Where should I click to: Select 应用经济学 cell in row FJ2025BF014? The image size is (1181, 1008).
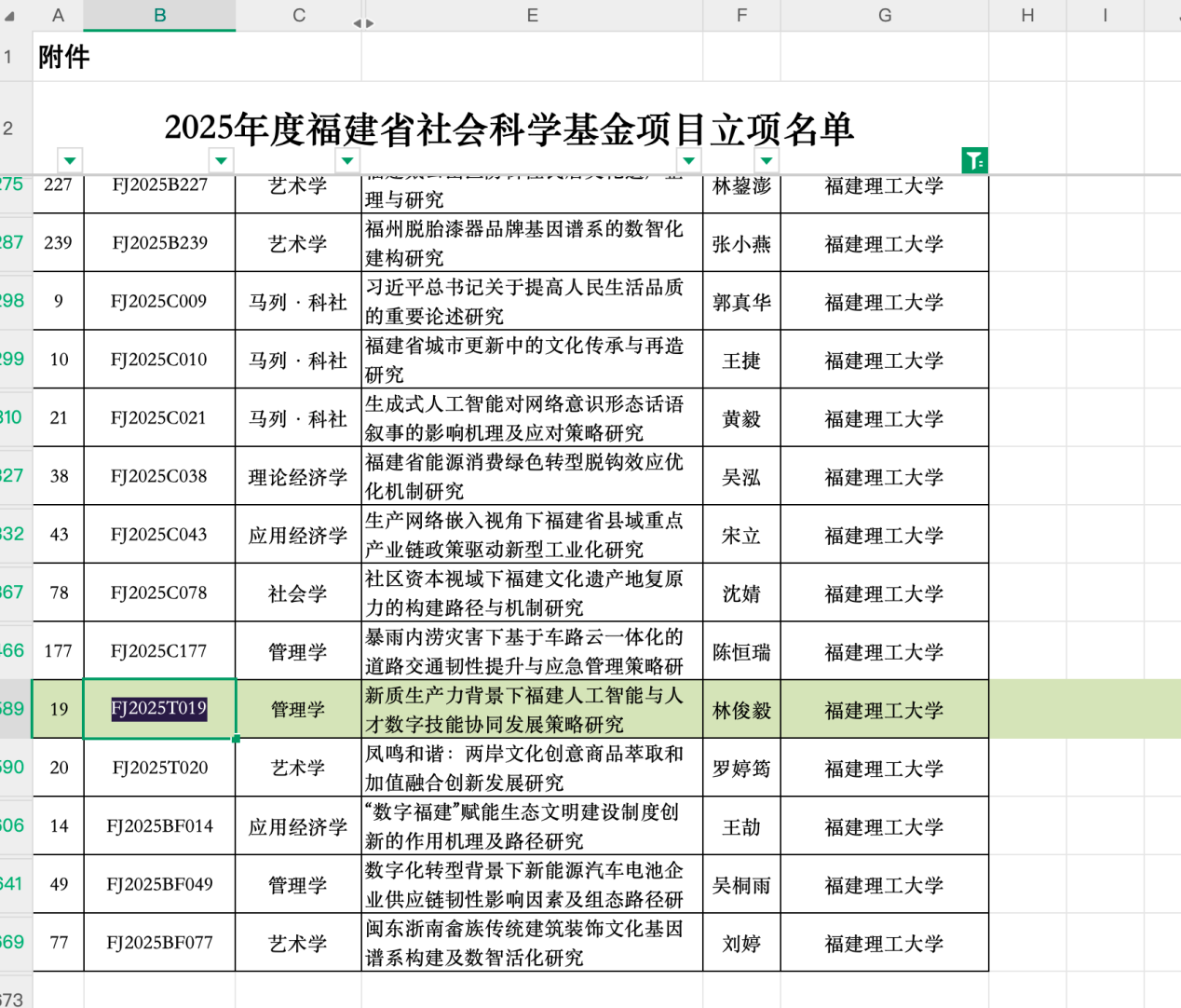tap(298, 826)
